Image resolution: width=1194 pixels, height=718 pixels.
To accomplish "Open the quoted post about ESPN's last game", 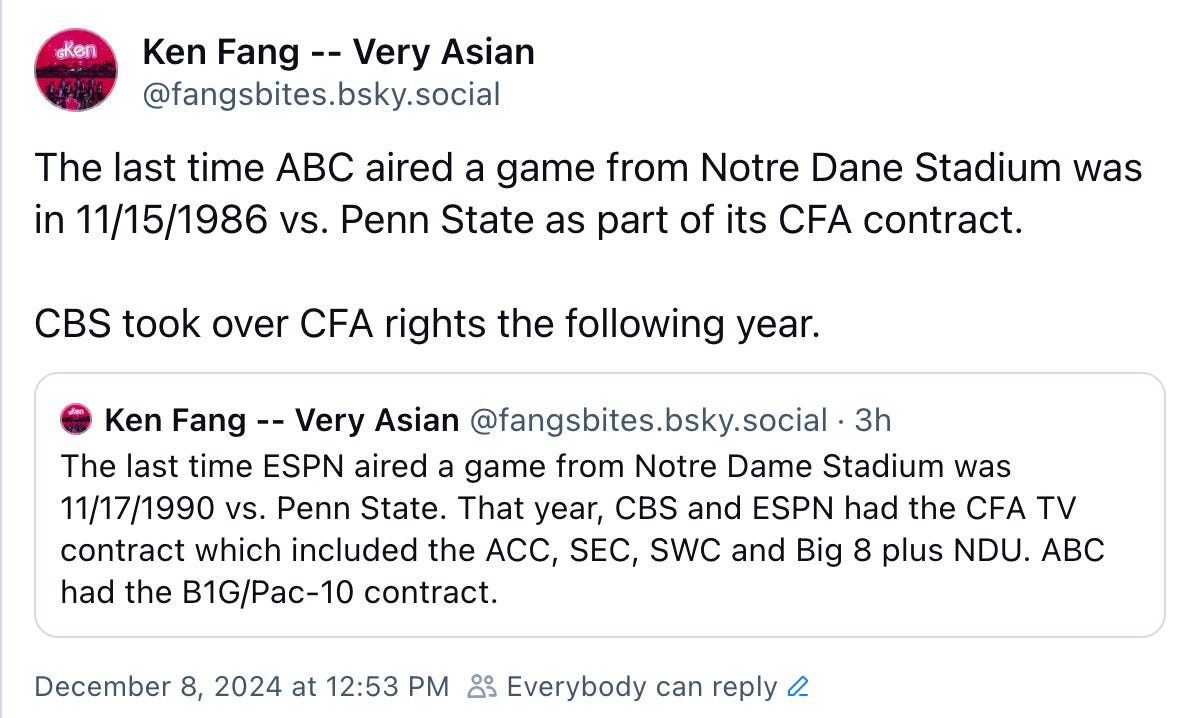I will [599, 505].
